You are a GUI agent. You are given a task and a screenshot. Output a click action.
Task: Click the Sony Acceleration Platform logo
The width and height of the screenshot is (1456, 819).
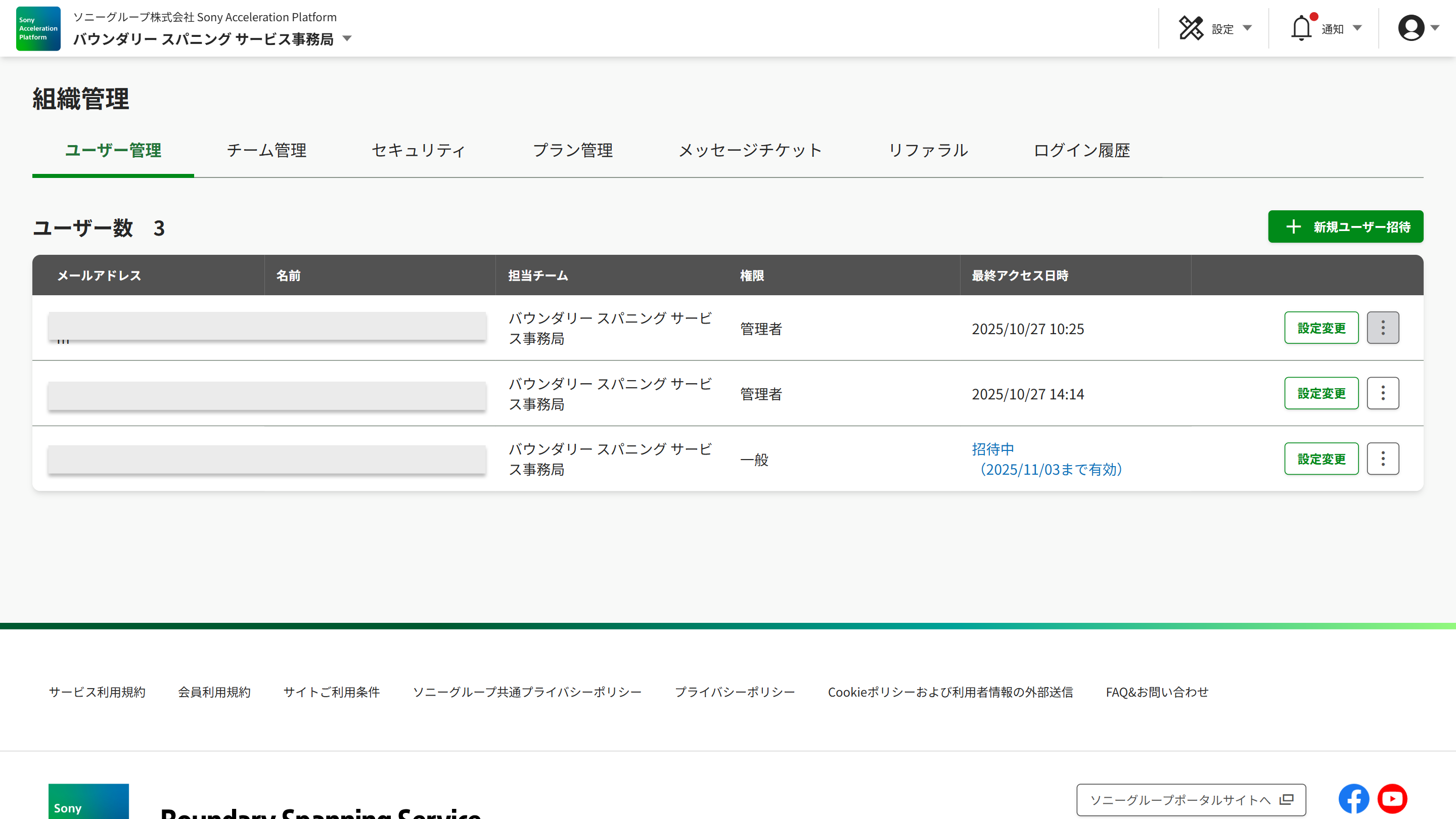(38, 28)
